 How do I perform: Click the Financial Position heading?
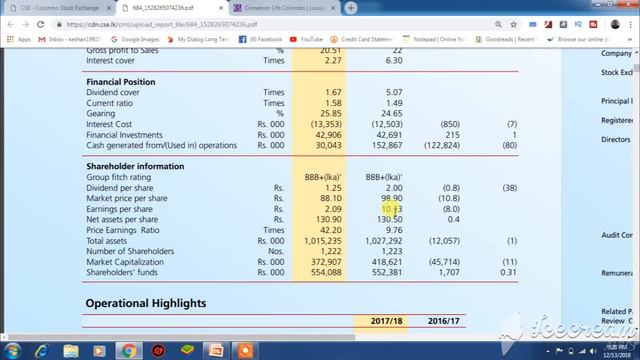(121, 82)
